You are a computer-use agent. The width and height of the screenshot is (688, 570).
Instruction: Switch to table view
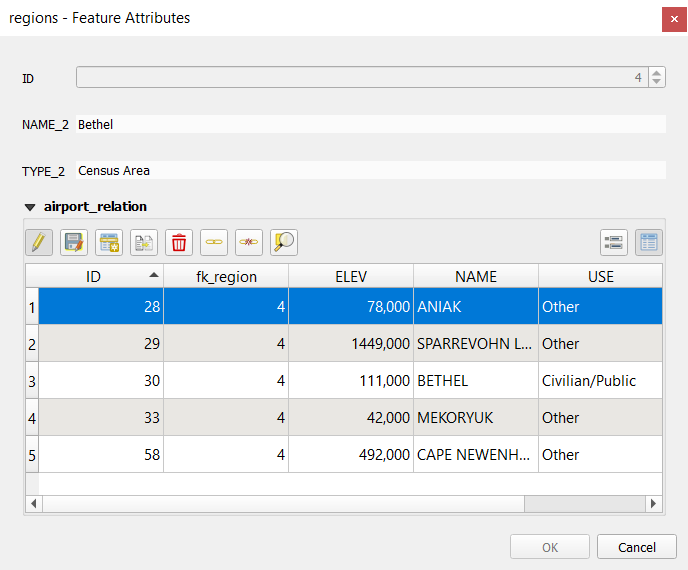(648, 242)
